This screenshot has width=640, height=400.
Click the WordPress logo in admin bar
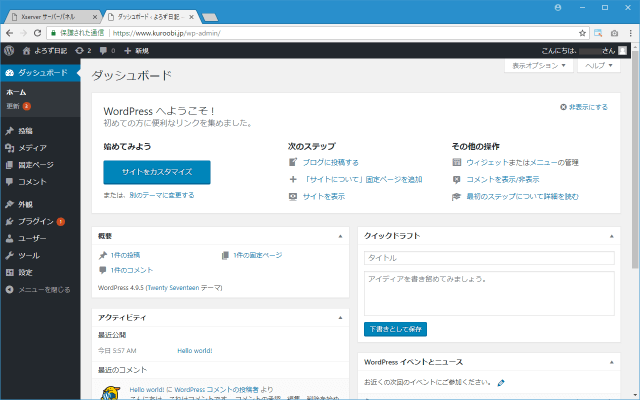click(x=9, y=49)
